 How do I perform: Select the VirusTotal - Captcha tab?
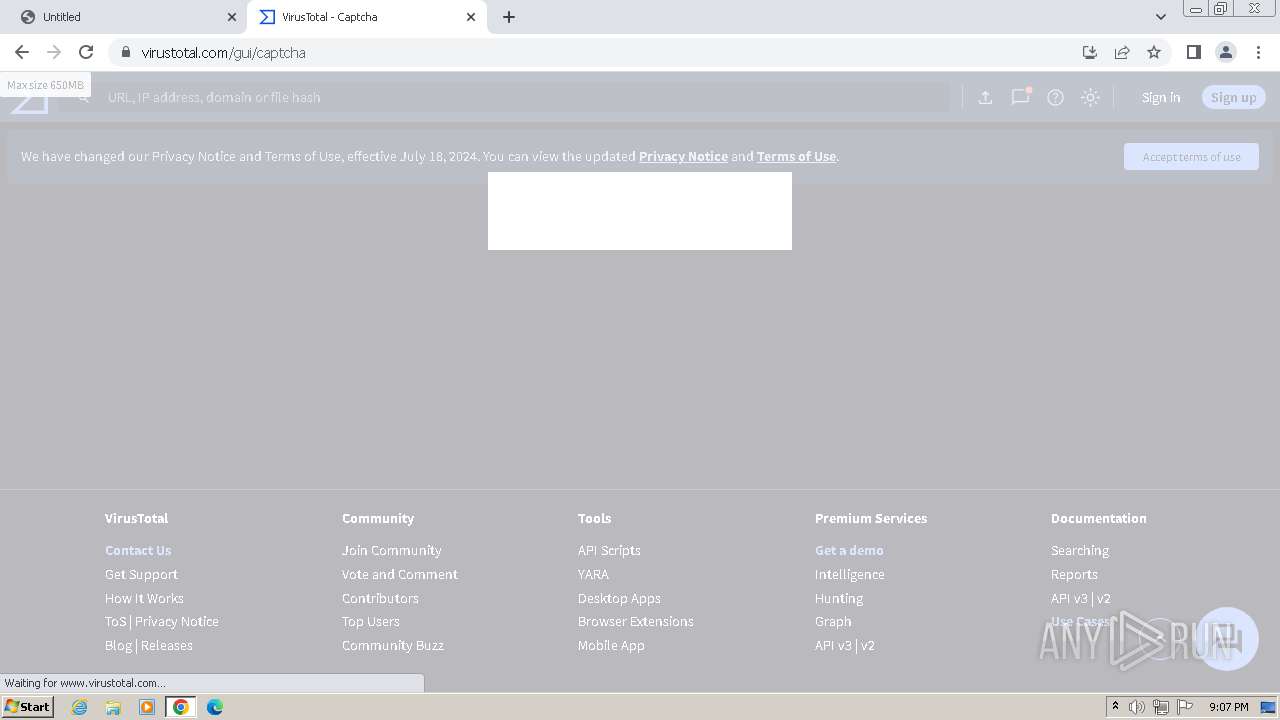tap(368, 17)
